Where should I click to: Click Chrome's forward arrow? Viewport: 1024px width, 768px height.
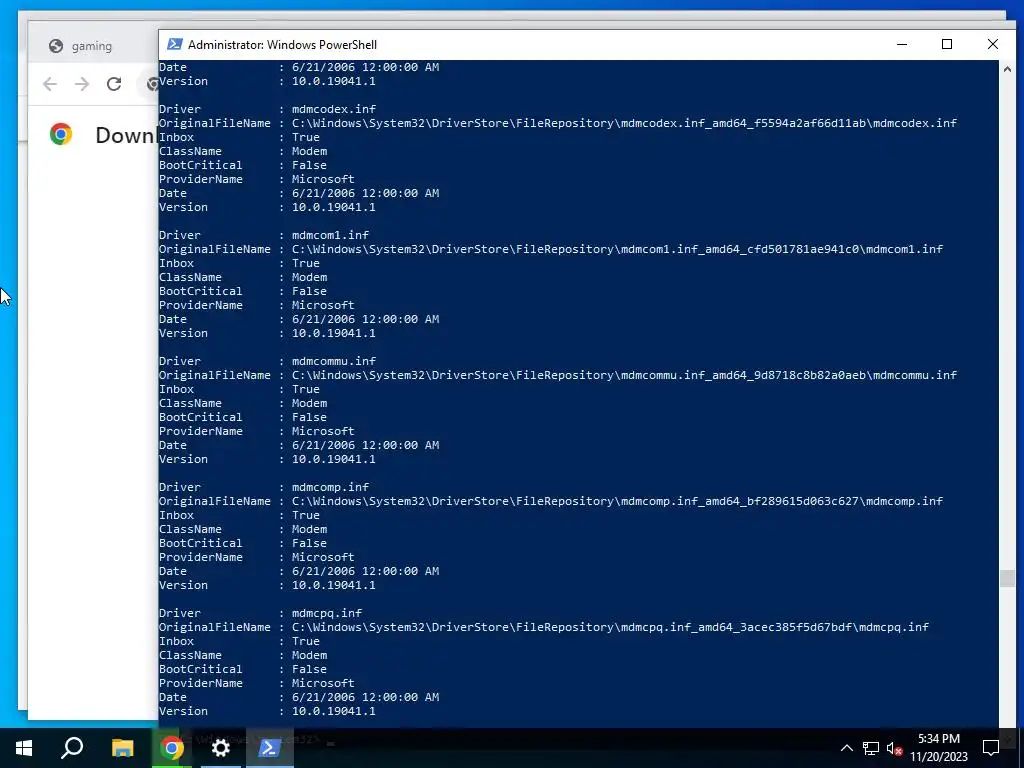82,84
